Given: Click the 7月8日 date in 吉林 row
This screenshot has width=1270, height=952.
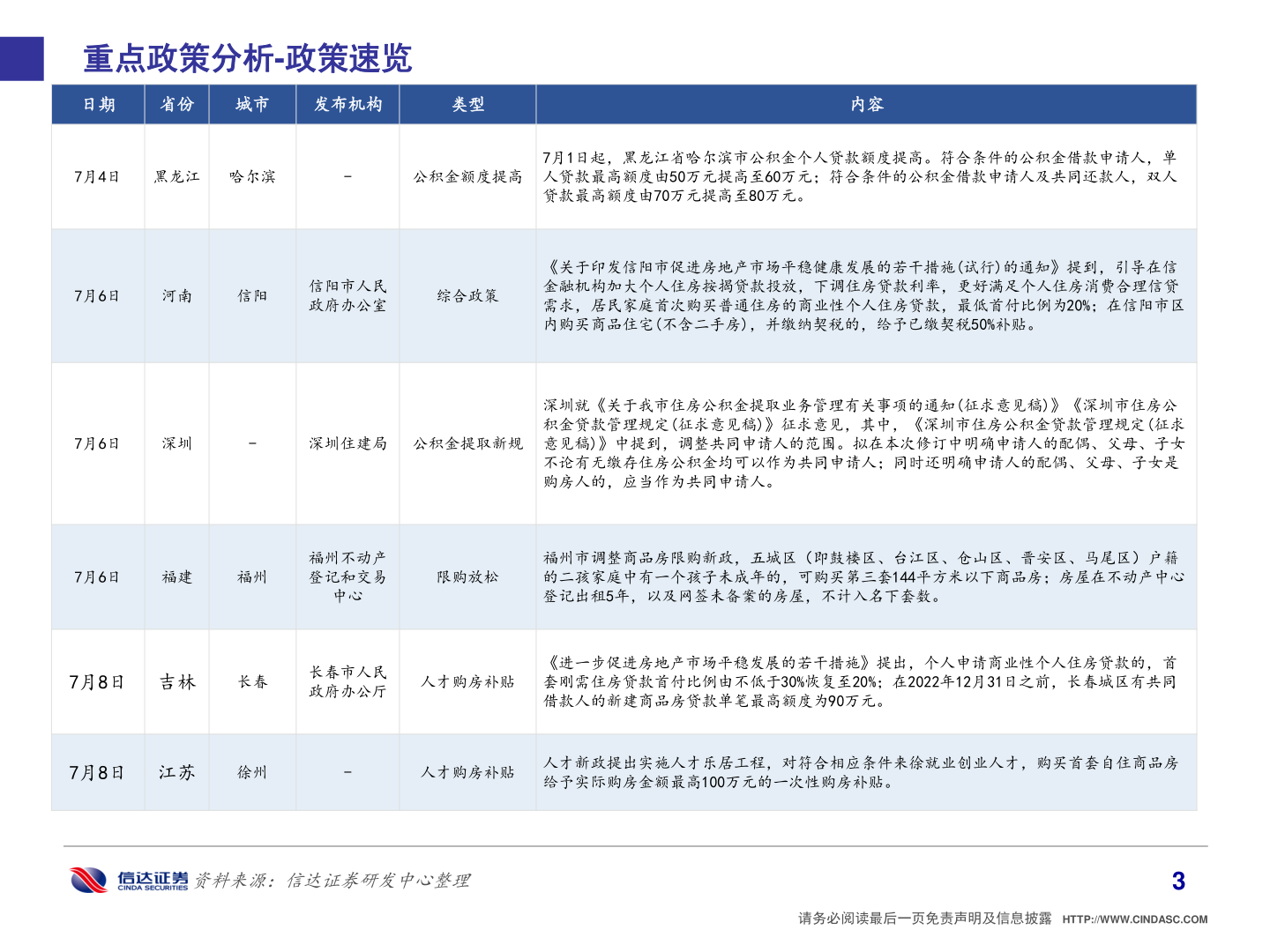Looking at the screenshot, I should click(x=97, y=681).
